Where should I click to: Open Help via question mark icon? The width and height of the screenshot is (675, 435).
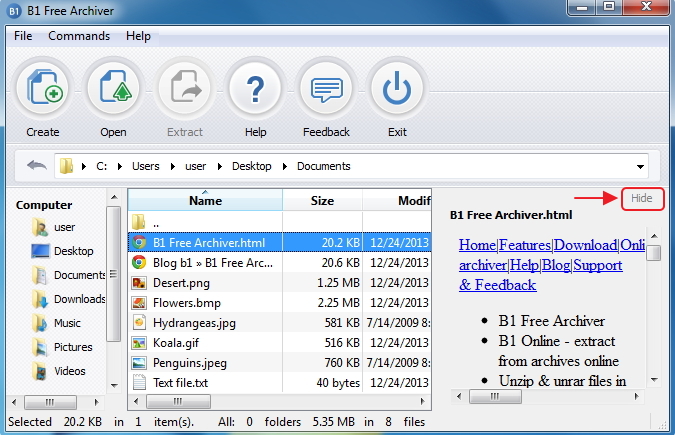coord(255,89)
